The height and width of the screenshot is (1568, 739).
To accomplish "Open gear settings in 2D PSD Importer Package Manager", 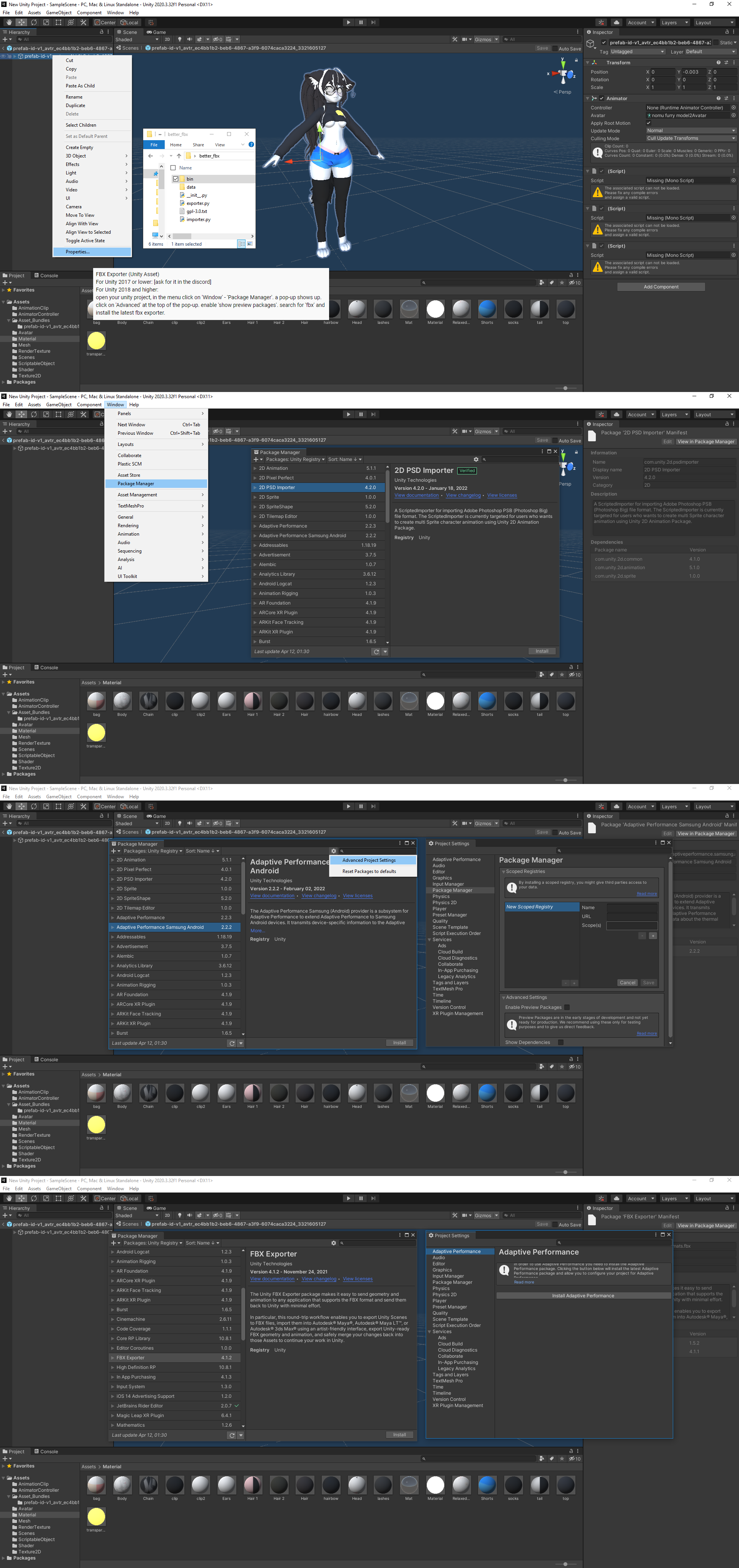I will [476, 459].
